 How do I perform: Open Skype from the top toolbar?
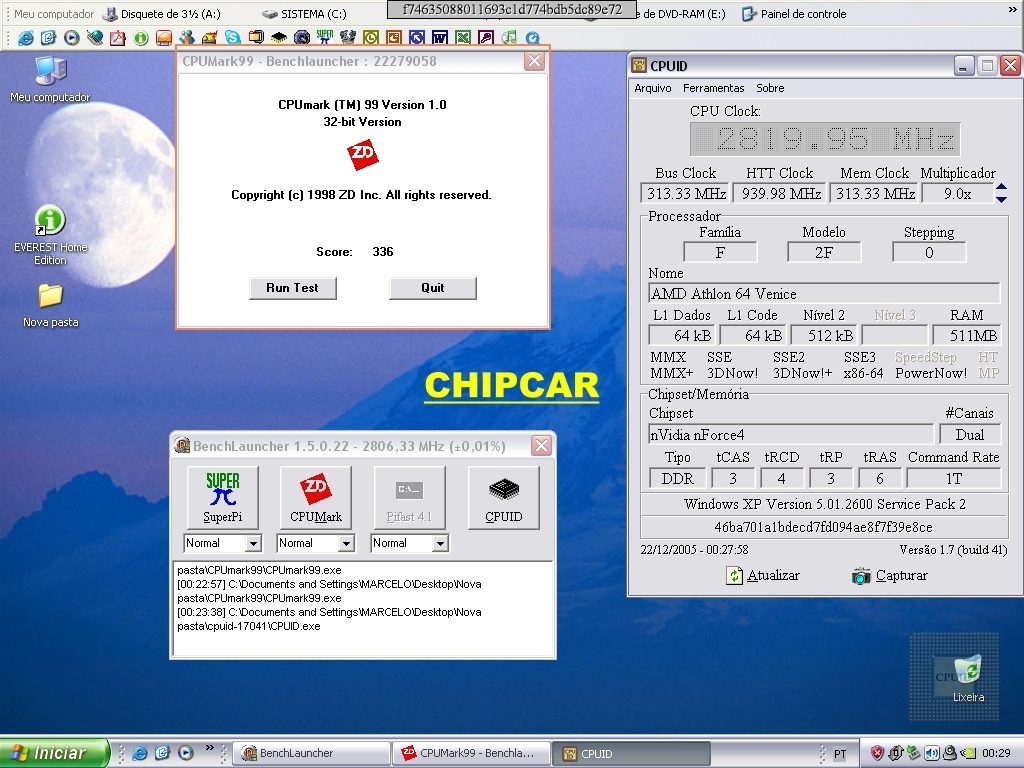tap(232, 38)
